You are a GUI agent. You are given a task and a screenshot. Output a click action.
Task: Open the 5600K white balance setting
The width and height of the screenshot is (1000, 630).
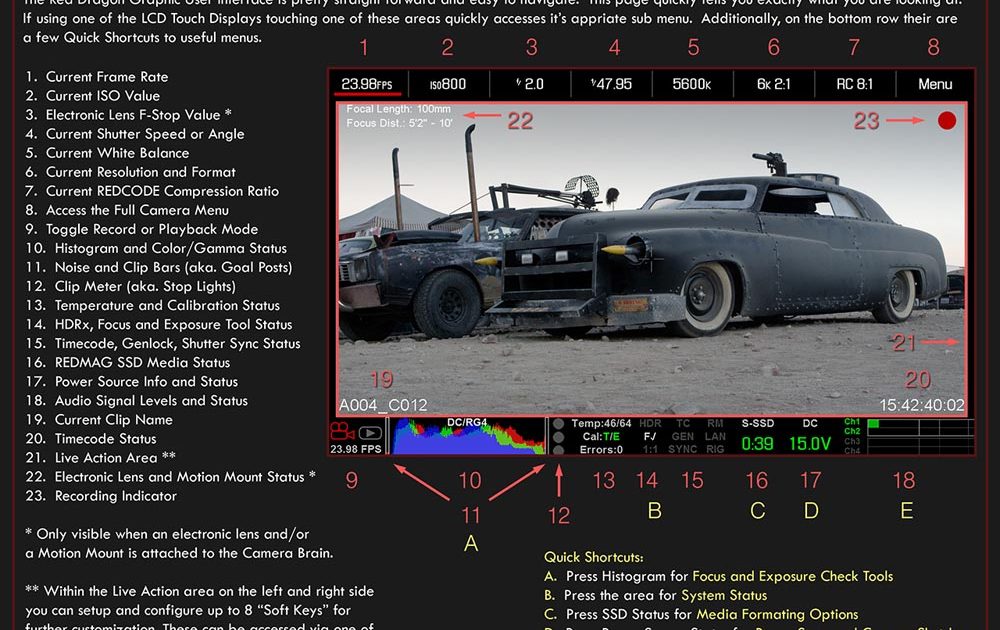click(692, 84)
